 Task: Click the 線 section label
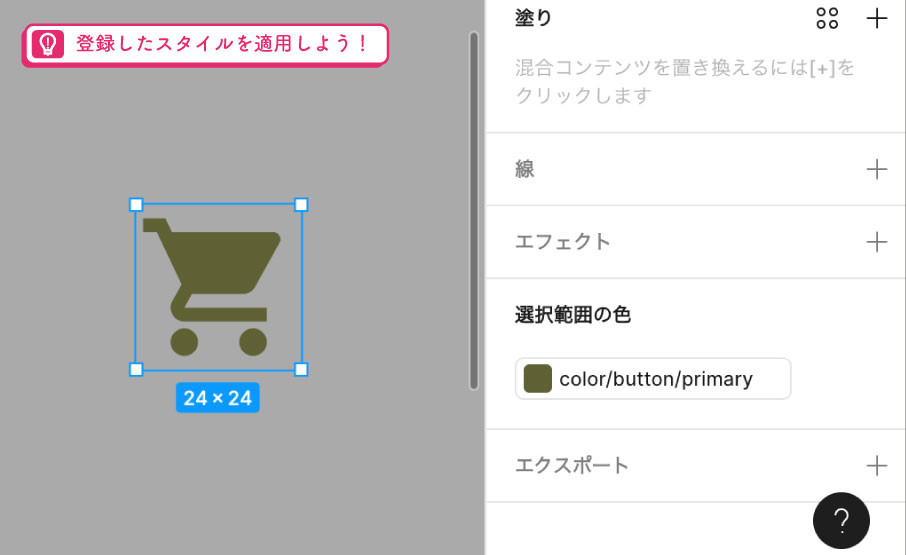(525, 169)
